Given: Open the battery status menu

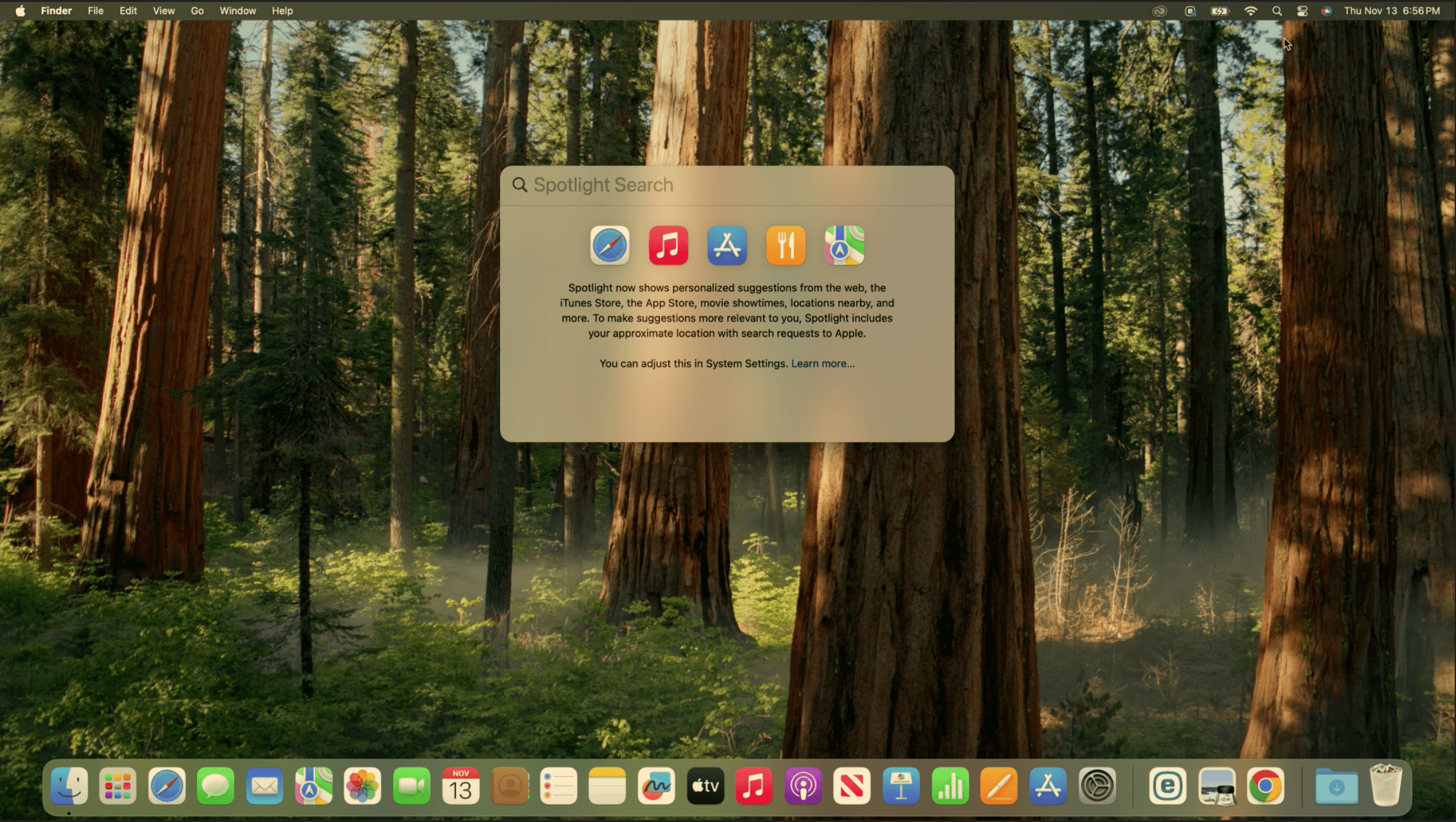Looking at the screenshot, I should coord(1220,11).
